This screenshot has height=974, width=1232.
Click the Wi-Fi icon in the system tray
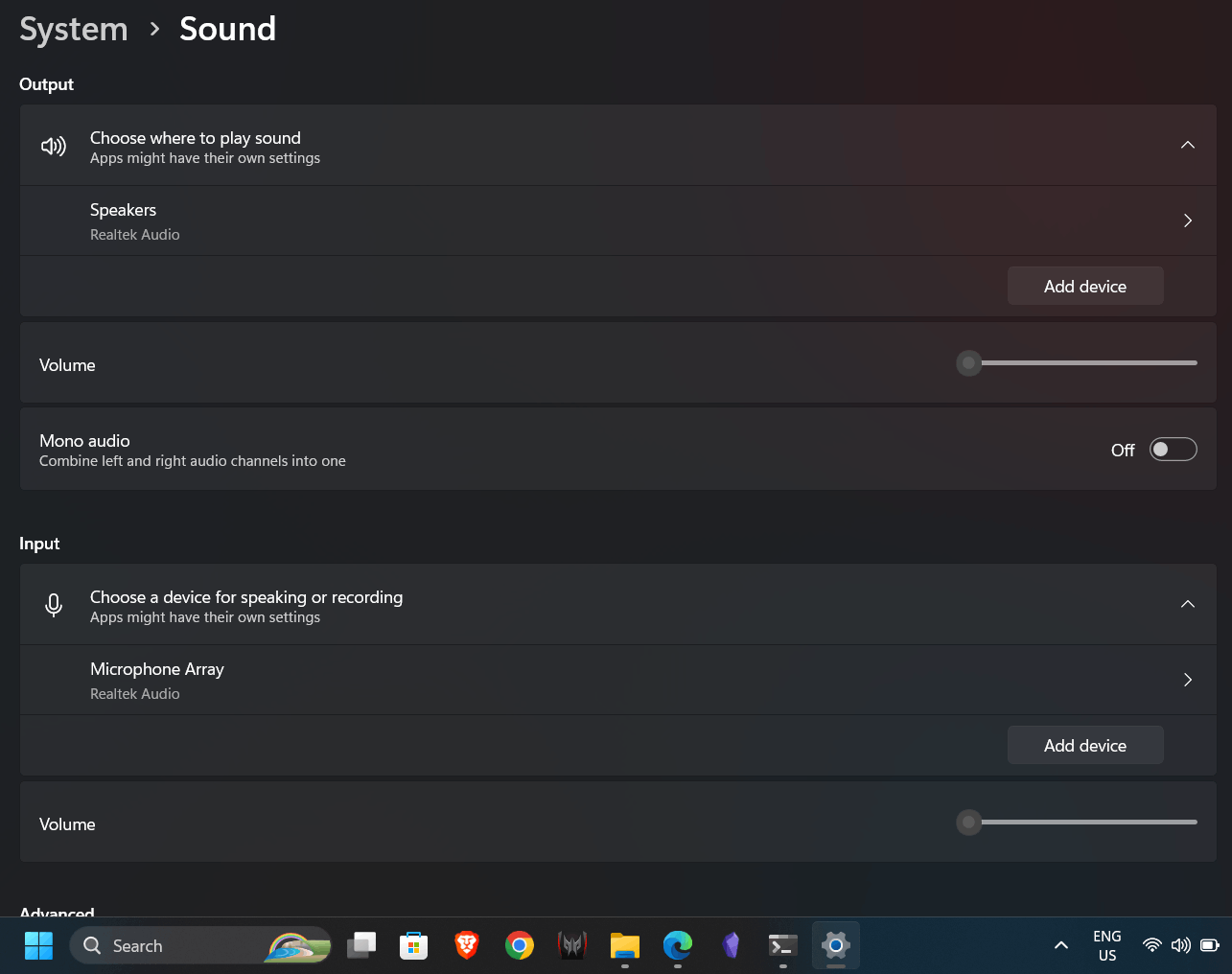click(x=1151, y=944)
